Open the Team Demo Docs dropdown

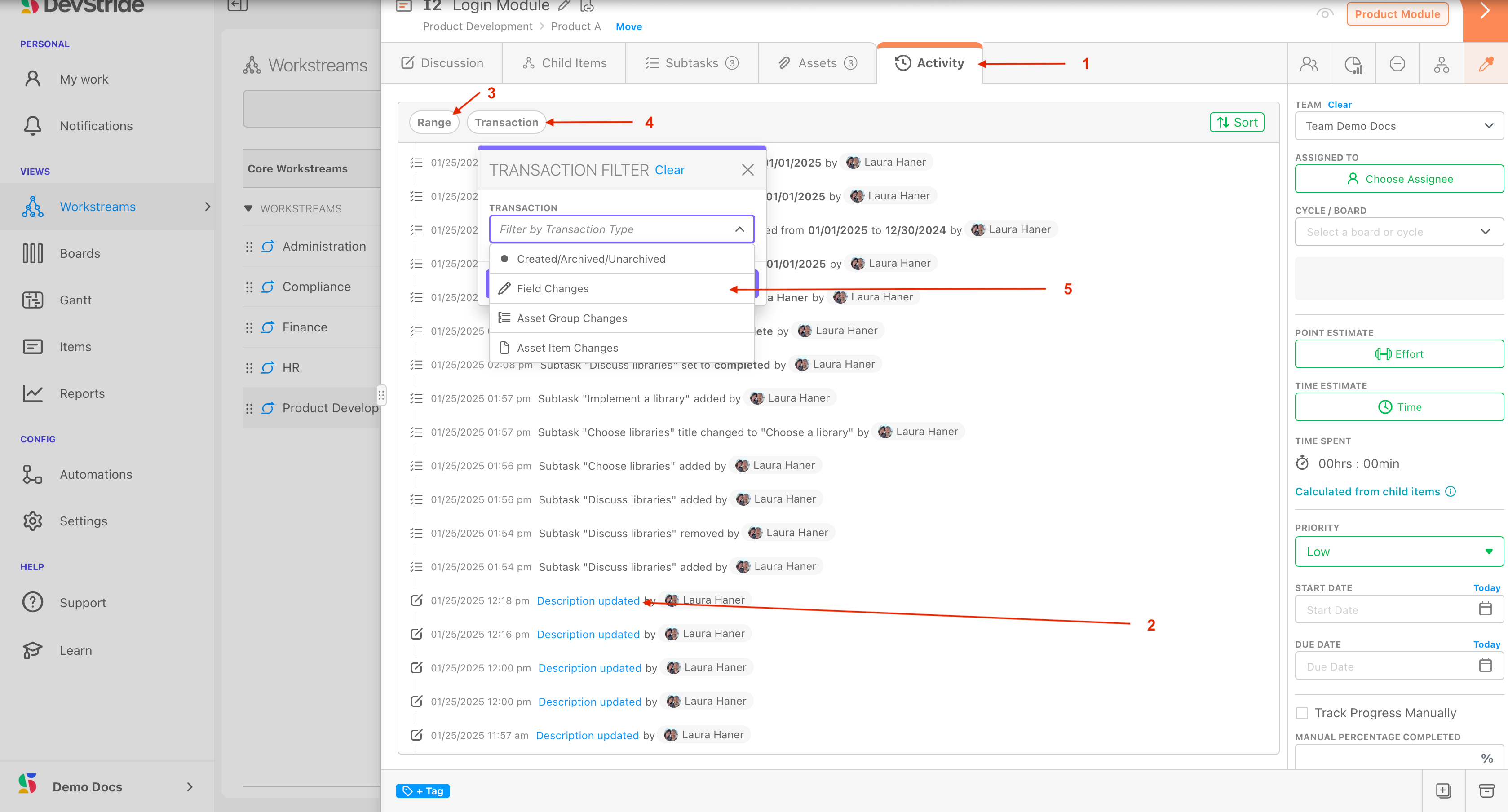pos(1398,126)
